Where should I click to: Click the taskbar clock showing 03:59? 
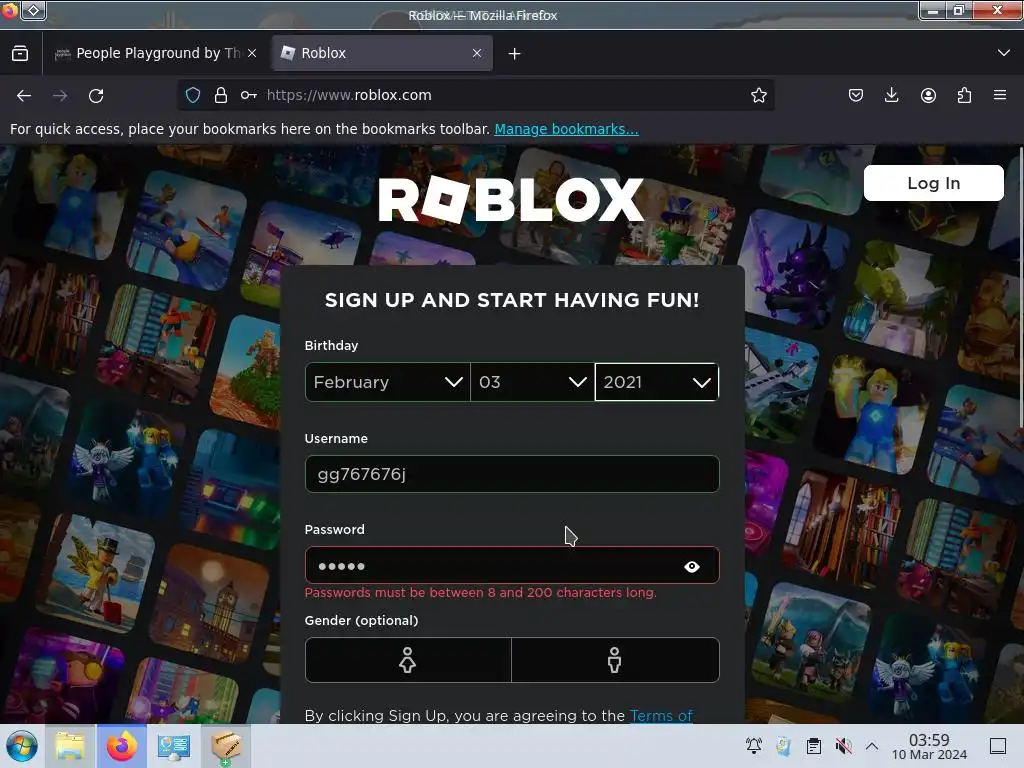pos(929,747)
